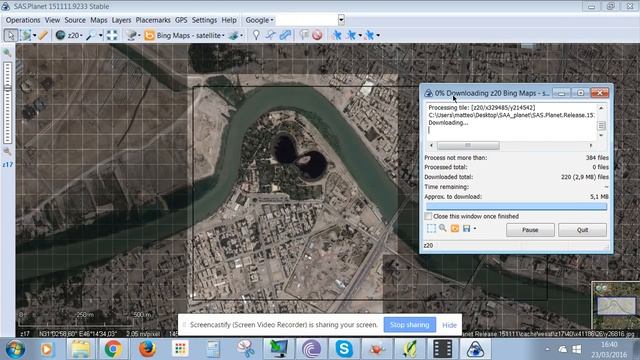
Task: Click the download progress bar
Action: coord(516,207)
